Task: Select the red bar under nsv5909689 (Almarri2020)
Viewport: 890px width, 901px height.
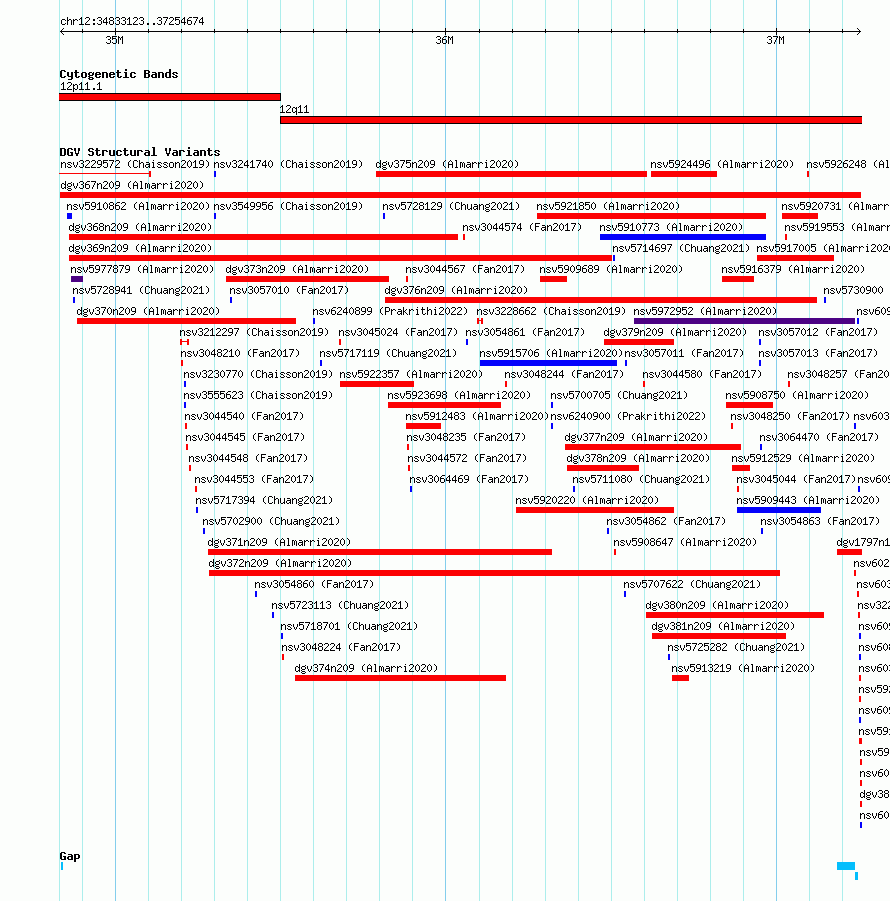Action: 553,279
